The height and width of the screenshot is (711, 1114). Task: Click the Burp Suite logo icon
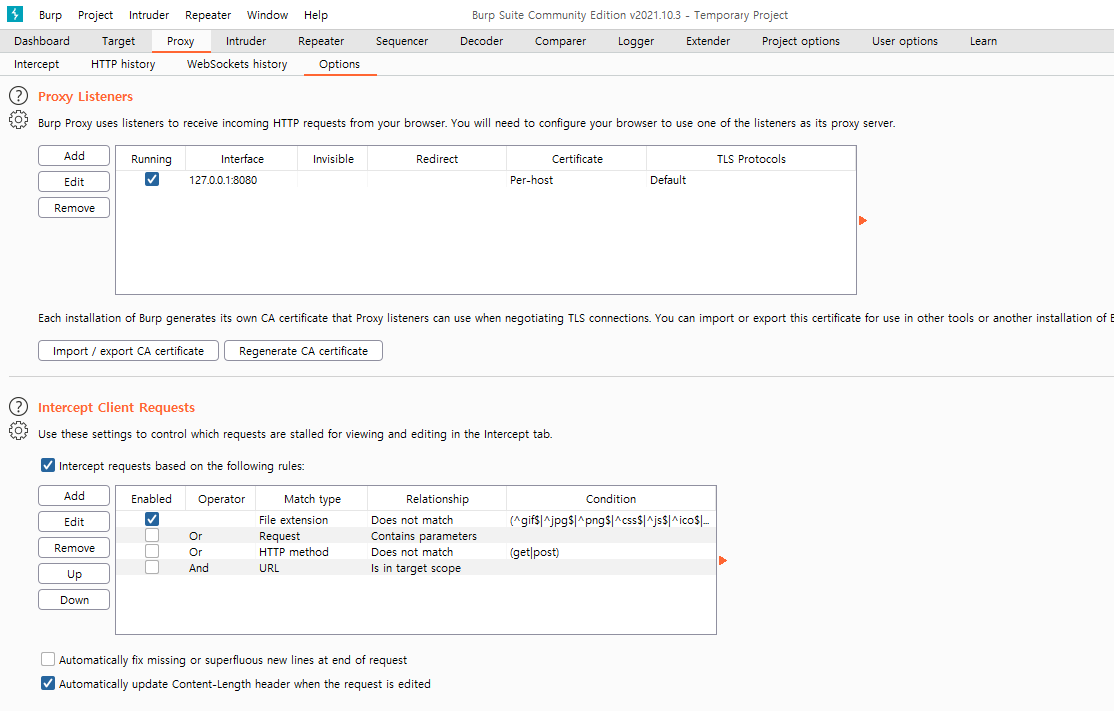(15, 13)
